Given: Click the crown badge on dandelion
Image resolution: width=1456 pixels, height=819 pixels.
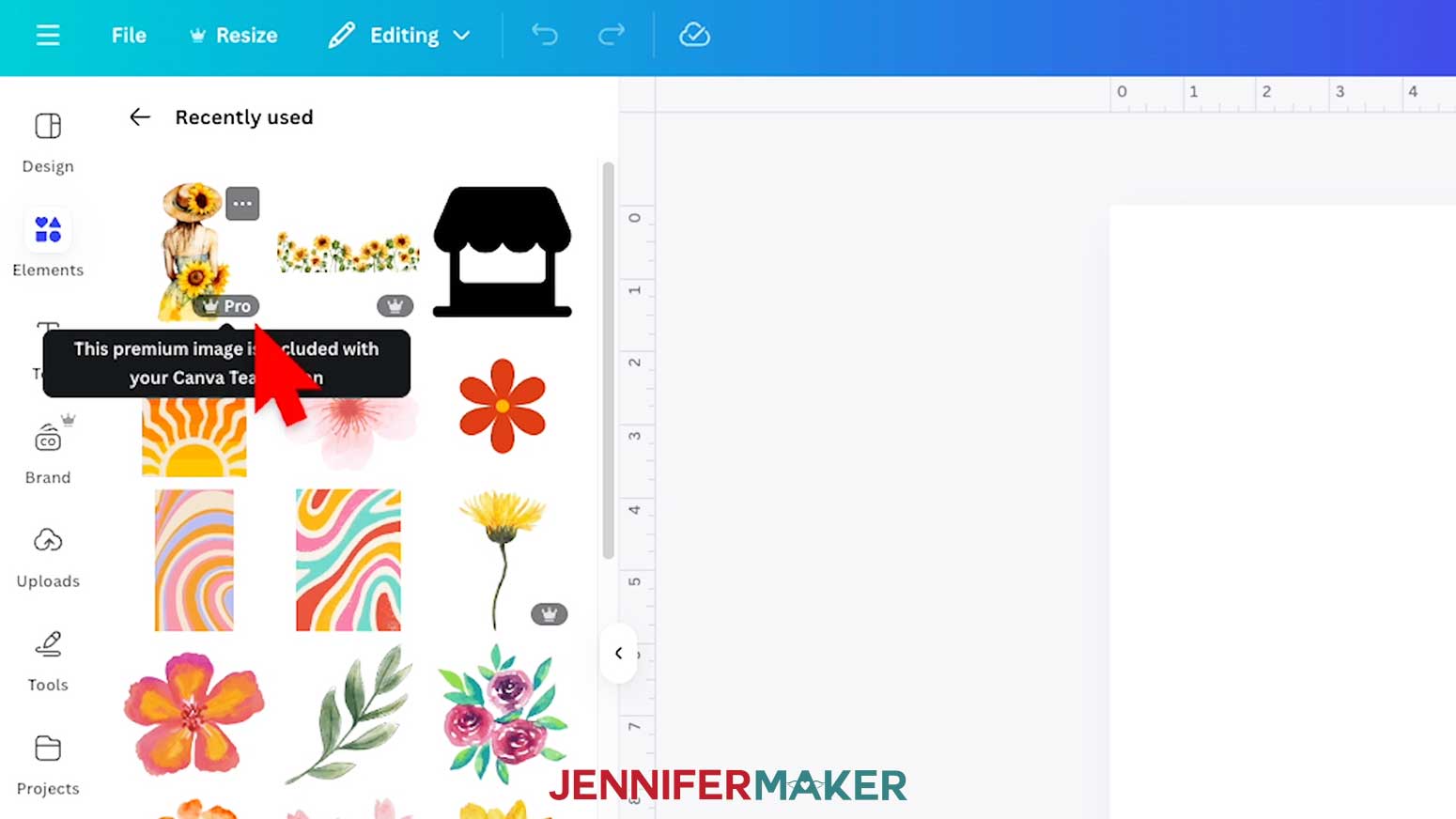Looking at the screenshot, I should coord(550,614).
